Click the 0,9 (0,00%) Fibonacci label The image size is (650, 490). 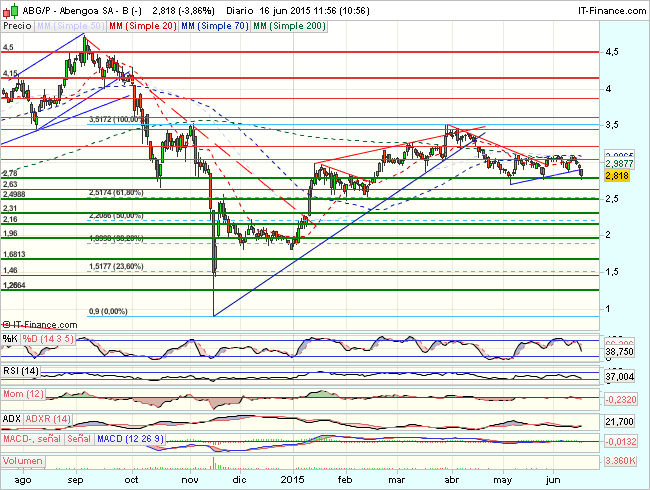tap(108, 311)
